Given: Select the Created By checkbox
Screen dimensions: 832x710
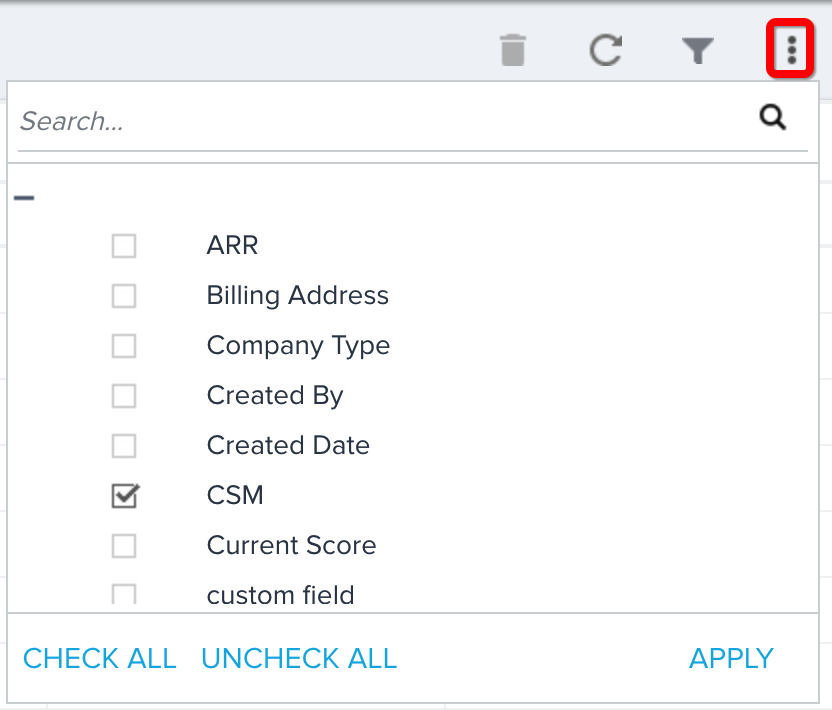Looking at the screenshot, I should [124, 396].
